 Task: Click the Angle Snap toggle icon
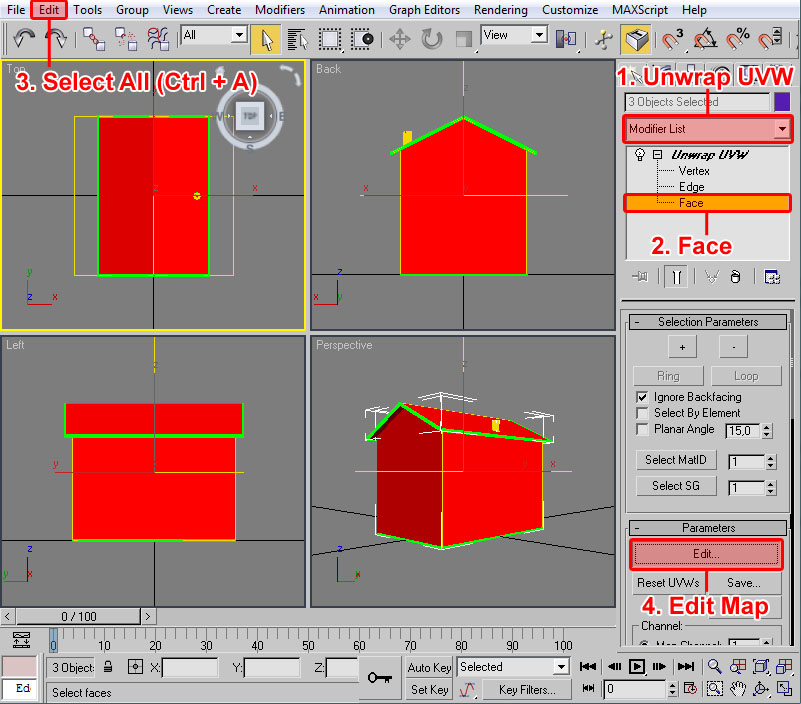(705, 39)
